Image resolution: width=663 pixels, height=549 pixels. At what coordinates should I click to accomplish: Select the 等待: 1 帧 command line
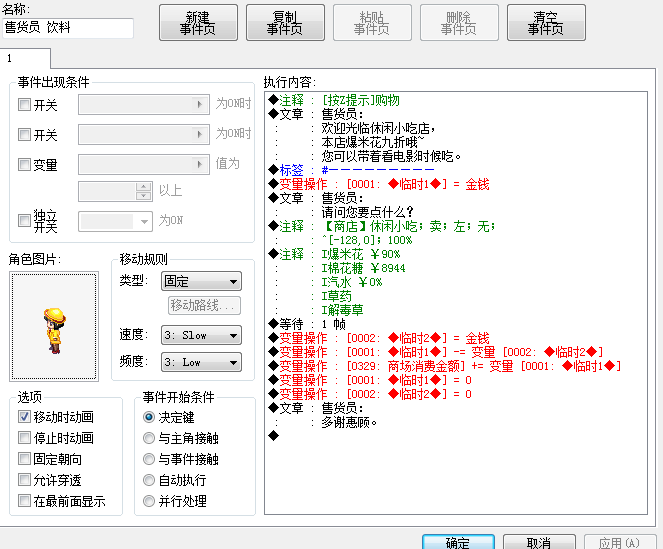tap(456, 324)
